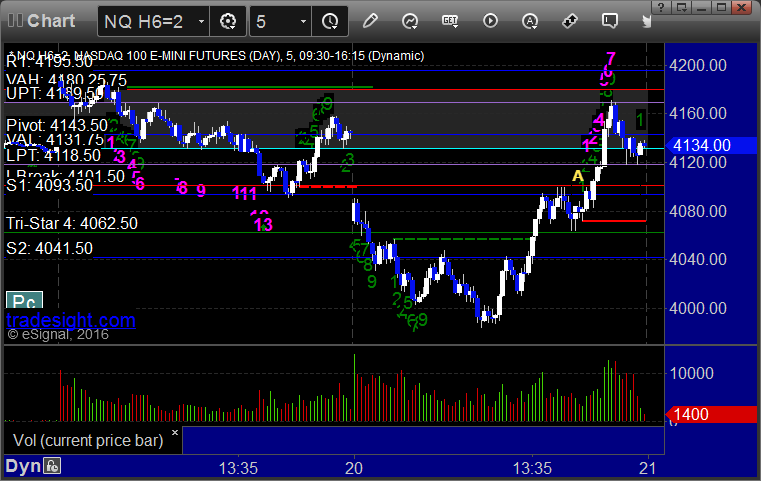Open the tradesight.com link
Viewport: 761px width, 481px height.
(x=71, y=320)
